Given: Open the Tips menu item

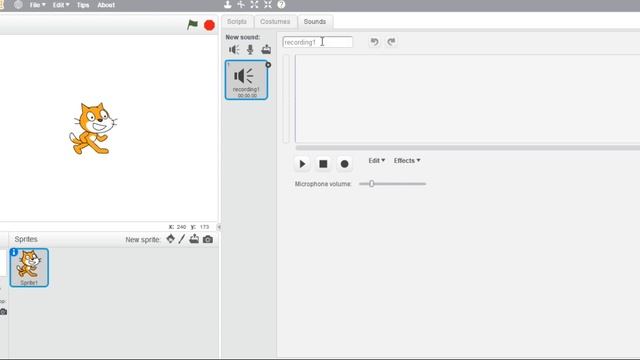Looking at the screenshot, I should pos(83,5).
